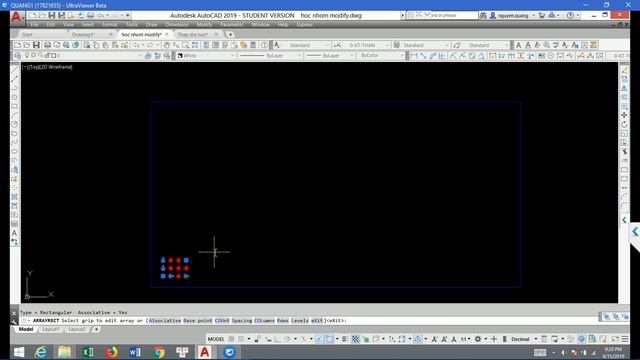Open the ByColor plot style dropdown
Image resolution: width=640 pixels, height=360 pixels.
tap(380, 56)
